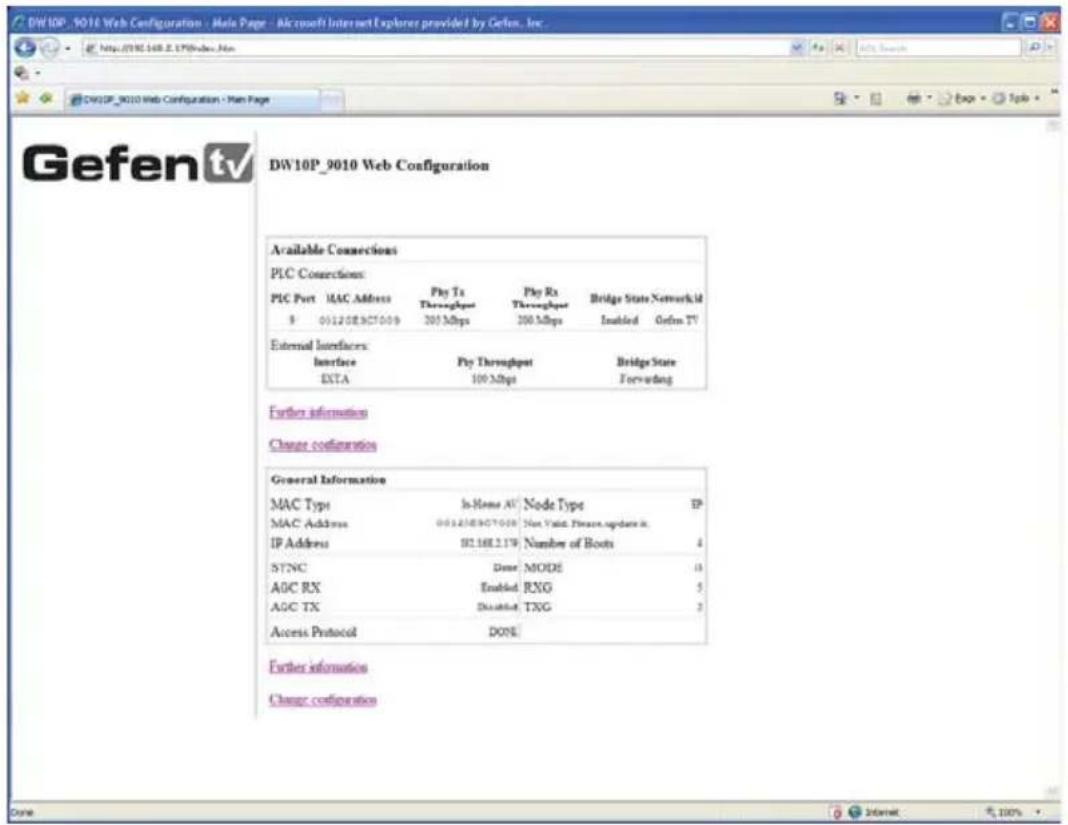
Task: Open the Tools menu in command bar
Action: coord(1015,99)
